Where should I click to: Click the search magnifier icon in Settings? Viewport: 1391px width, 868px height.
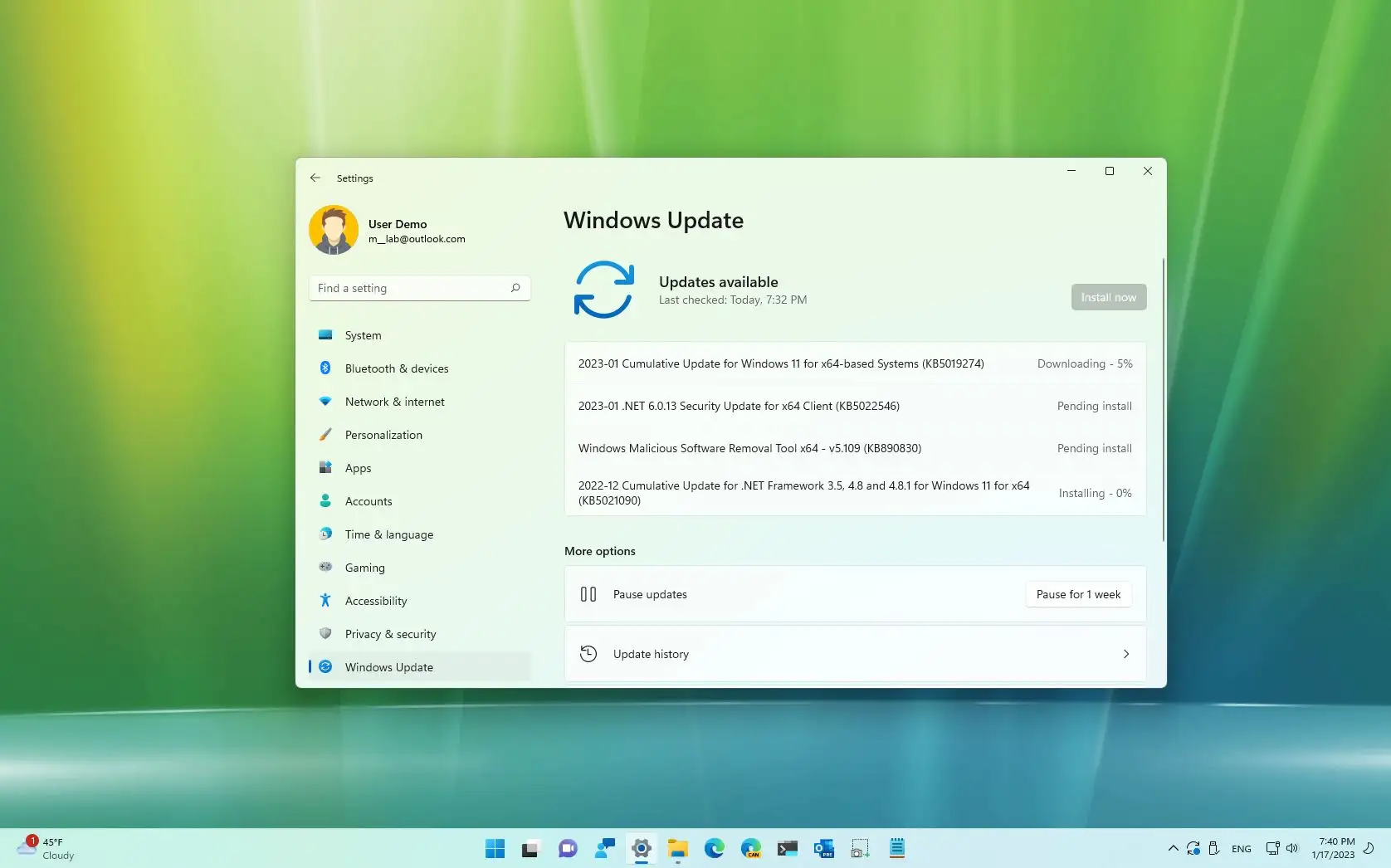tap(515, 288)
